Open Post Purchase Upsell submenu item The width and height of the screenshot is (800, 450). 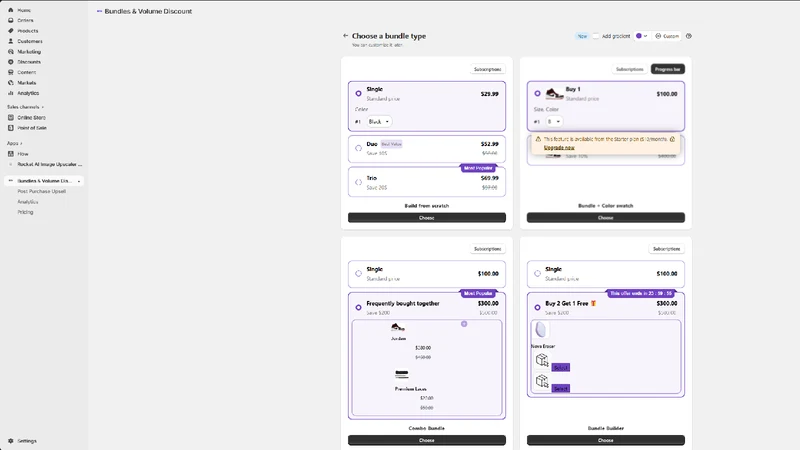[x=41, y=191]
